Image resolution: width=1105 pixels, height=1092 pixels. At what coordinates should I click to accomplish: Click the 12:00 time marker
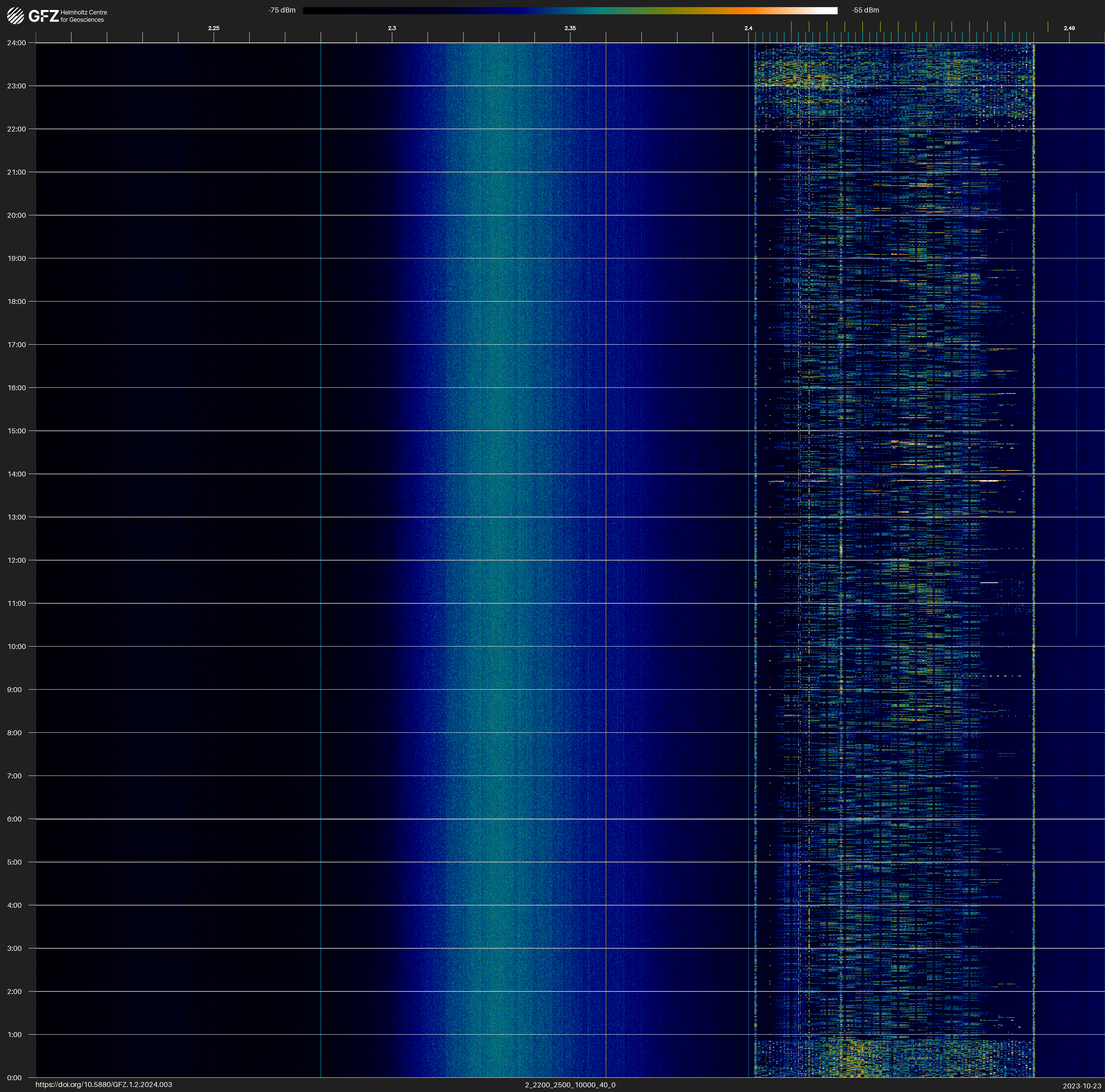(17, 560)
